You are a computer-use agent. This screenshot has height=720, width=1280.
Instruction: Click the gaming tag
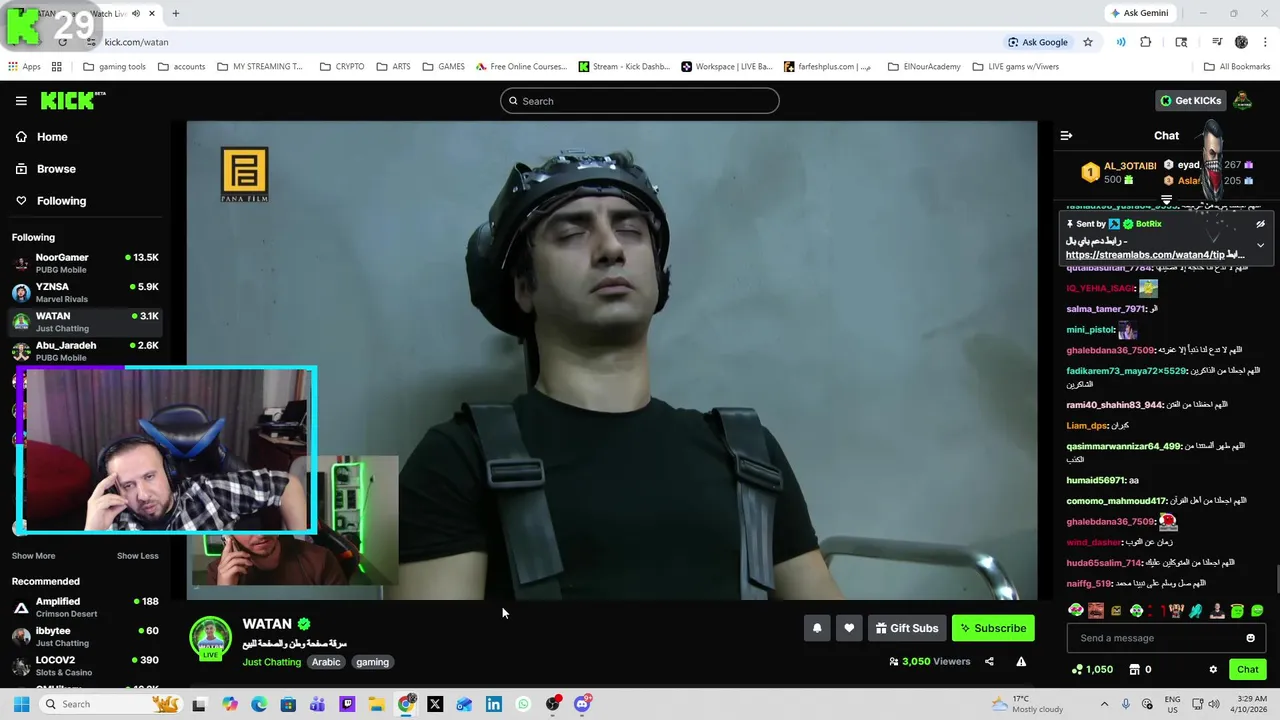372,662
